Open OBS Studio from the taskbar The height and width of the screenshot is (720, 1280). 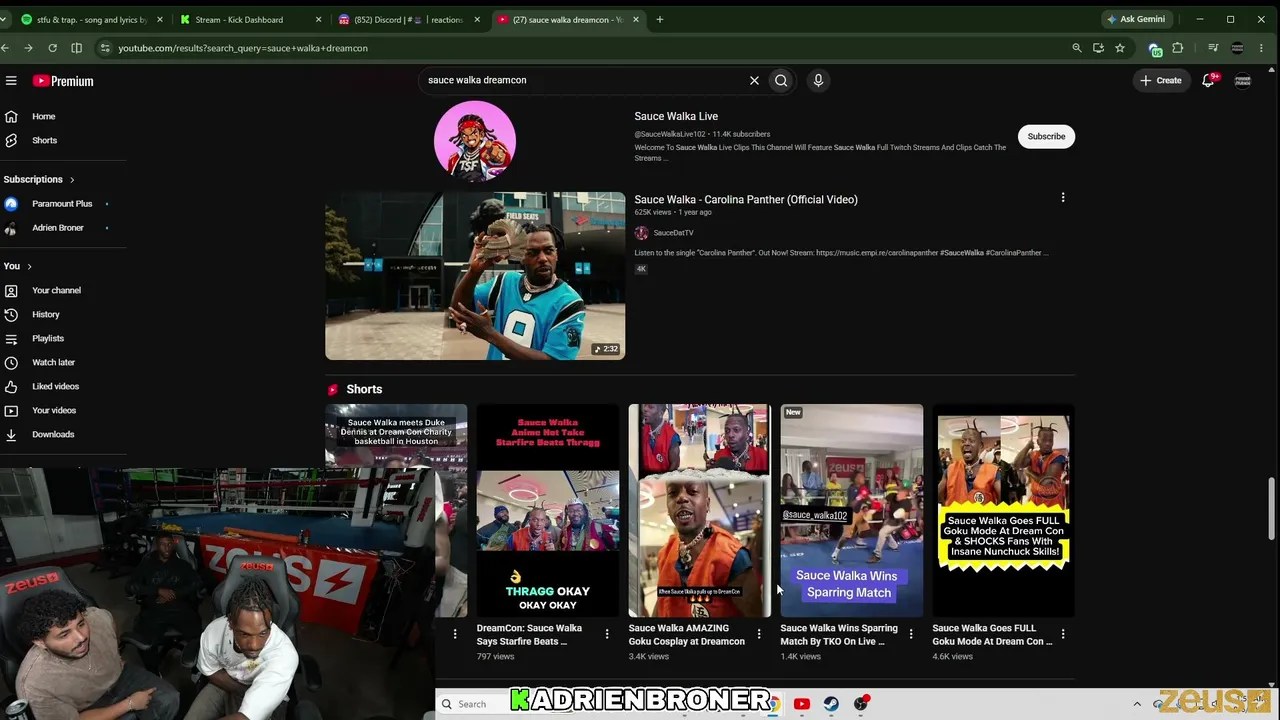tap(862, 704)
